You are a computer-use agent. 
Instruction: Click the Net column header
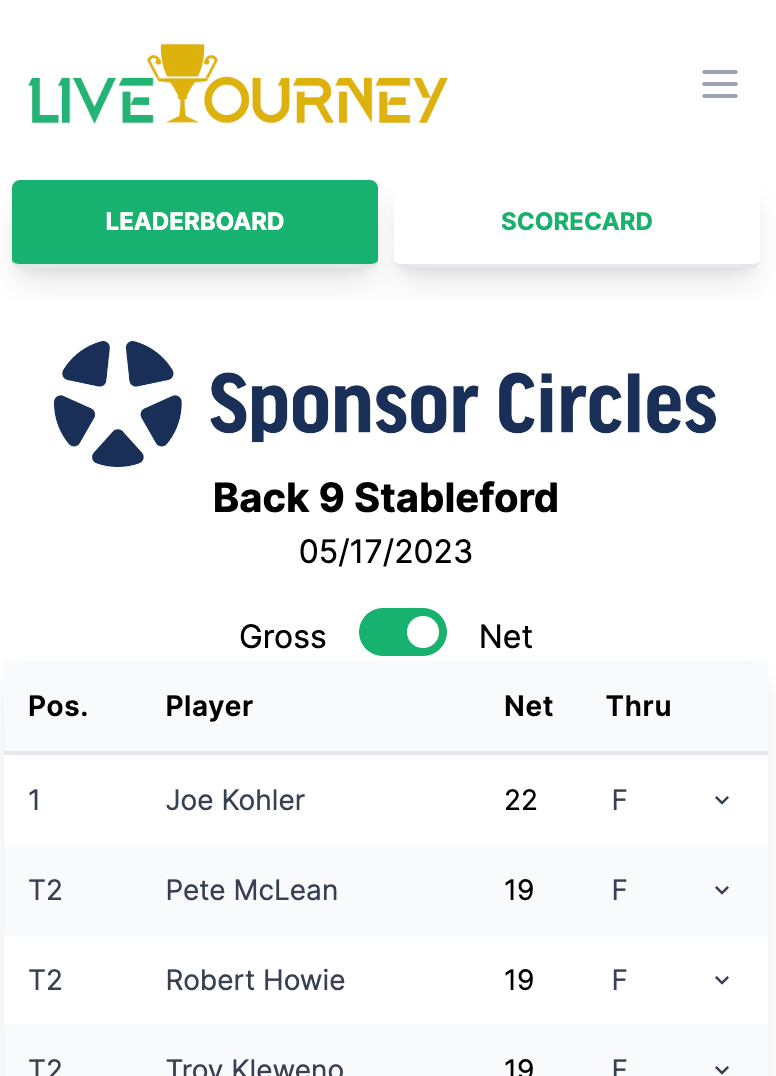tap(528, 706)
